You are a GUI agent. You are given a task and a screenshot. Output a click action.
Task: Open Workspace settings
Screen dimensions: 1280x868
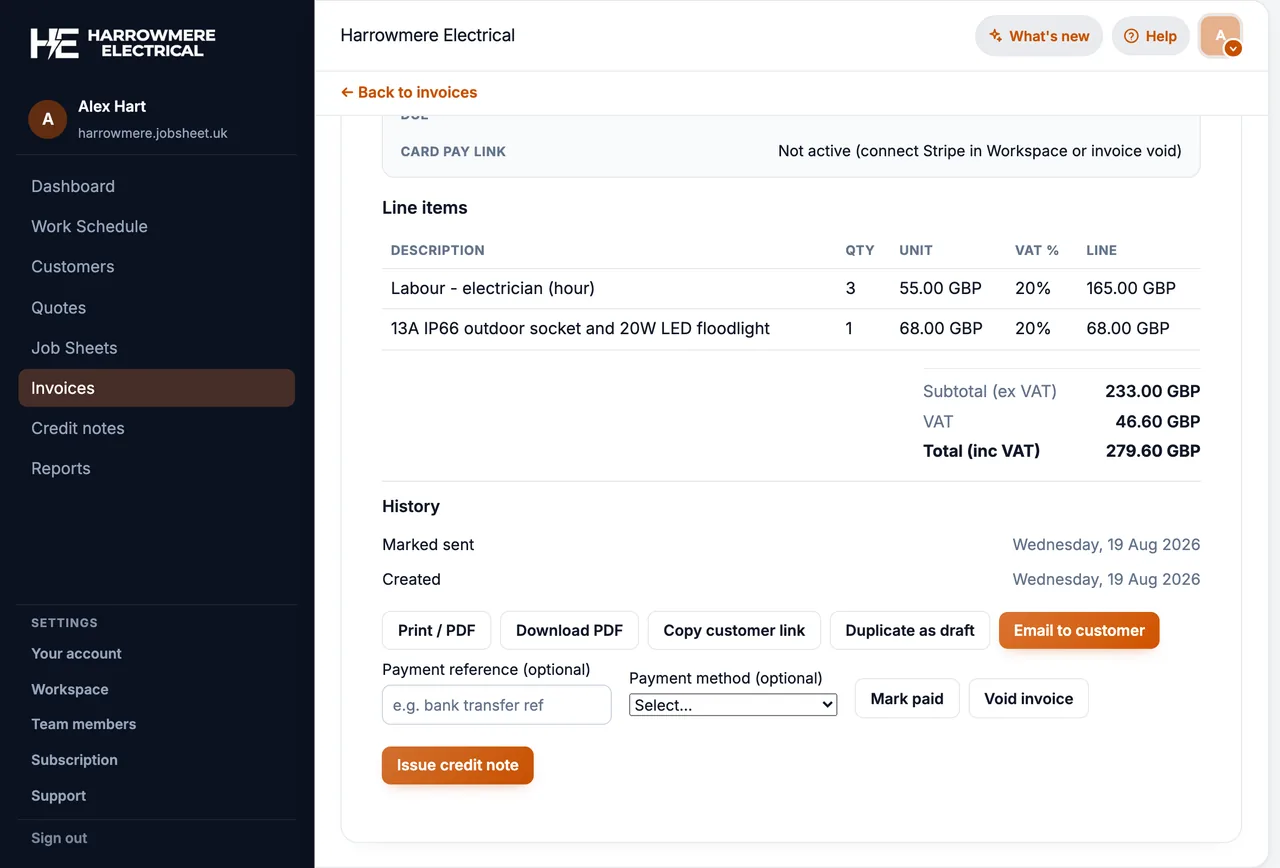70,690
